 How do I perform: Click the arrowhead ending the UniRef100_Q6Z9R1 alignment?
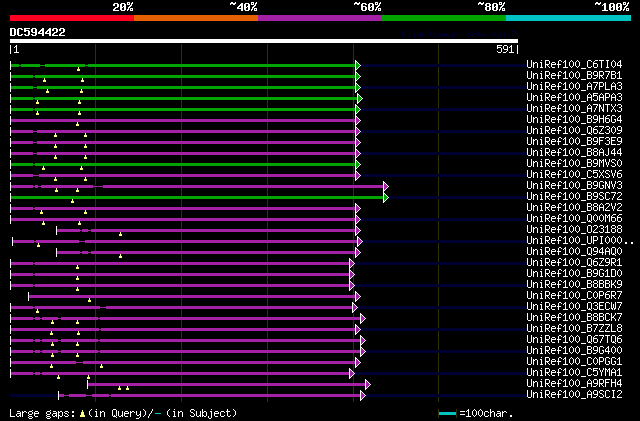pos(352,264)
